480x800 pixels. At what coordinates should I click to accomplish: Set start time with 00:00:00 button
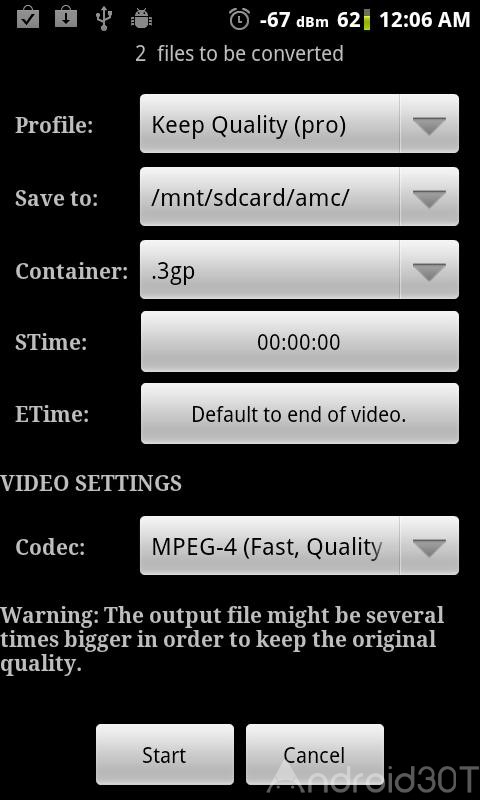(299, 341)
